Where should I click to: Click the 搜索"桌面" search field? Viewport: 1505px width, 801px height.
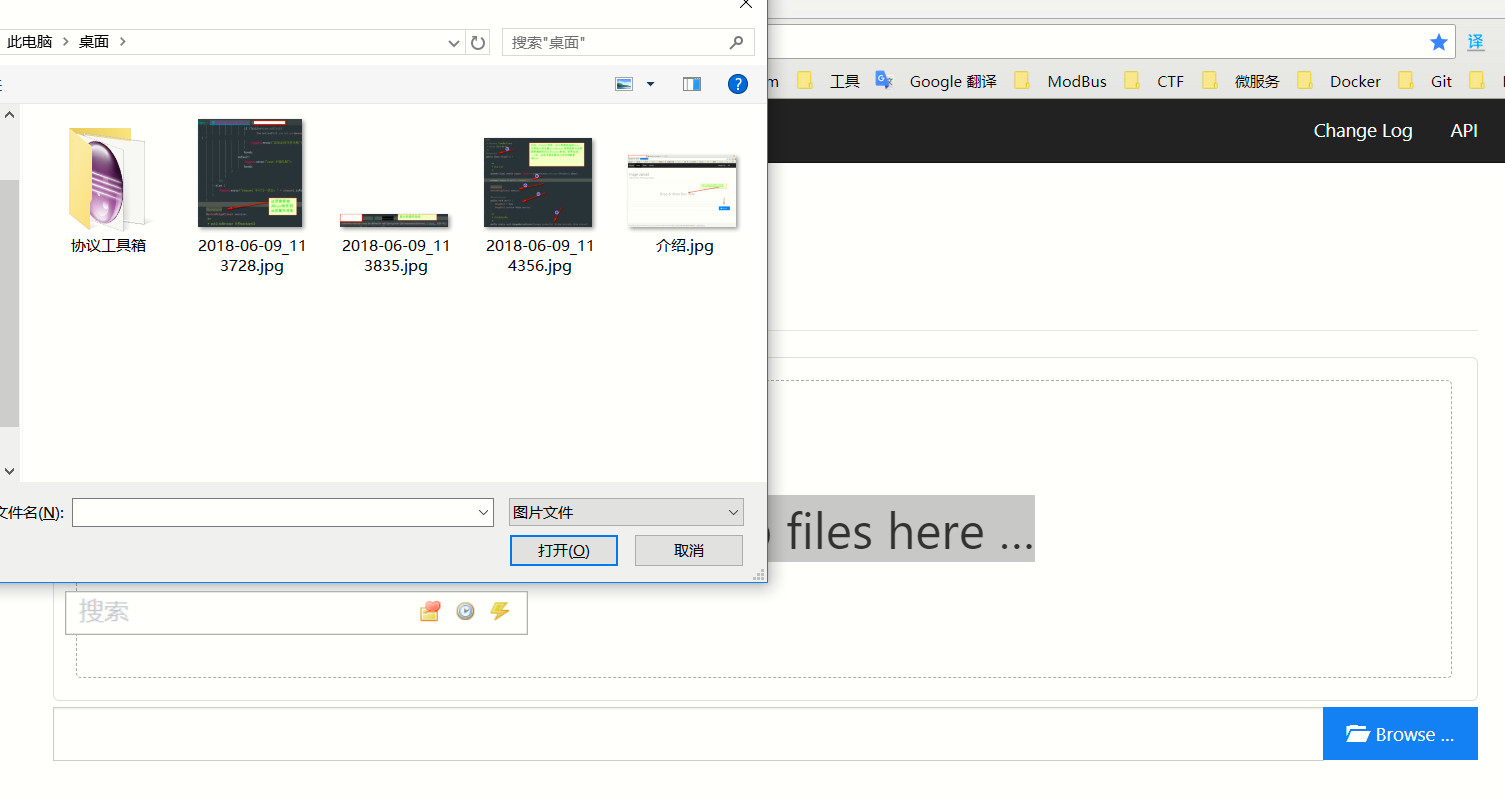tap(628, 42)
